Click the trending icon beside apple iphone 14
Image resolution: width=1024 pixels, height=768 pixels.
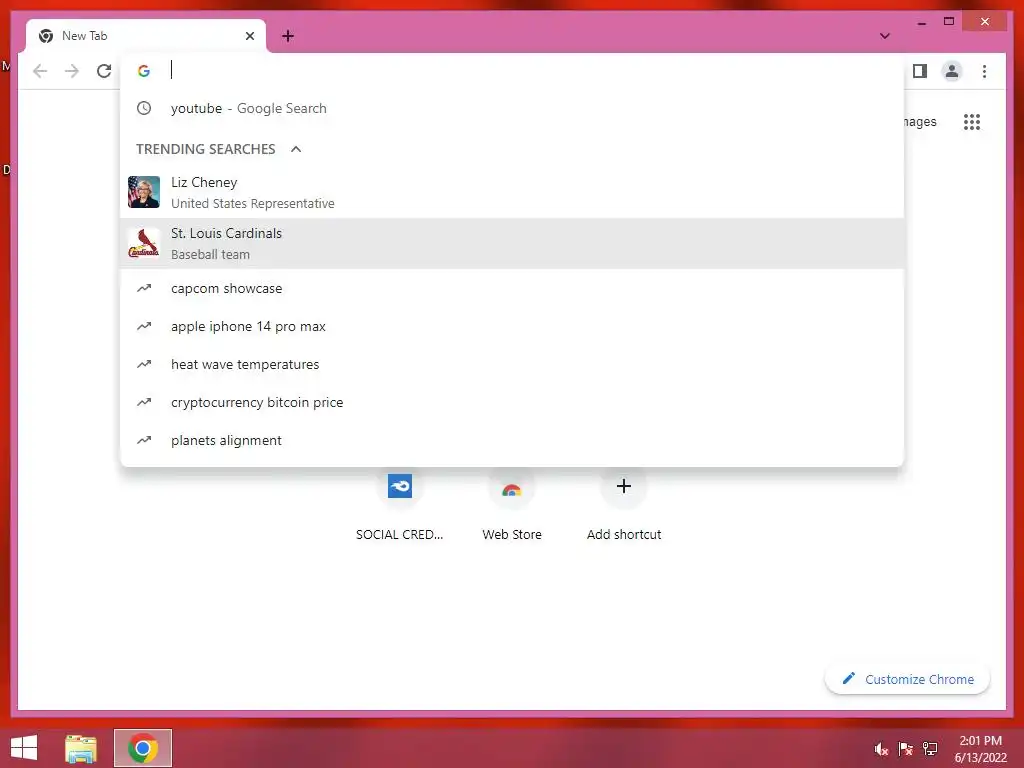(x=144, y=326)
